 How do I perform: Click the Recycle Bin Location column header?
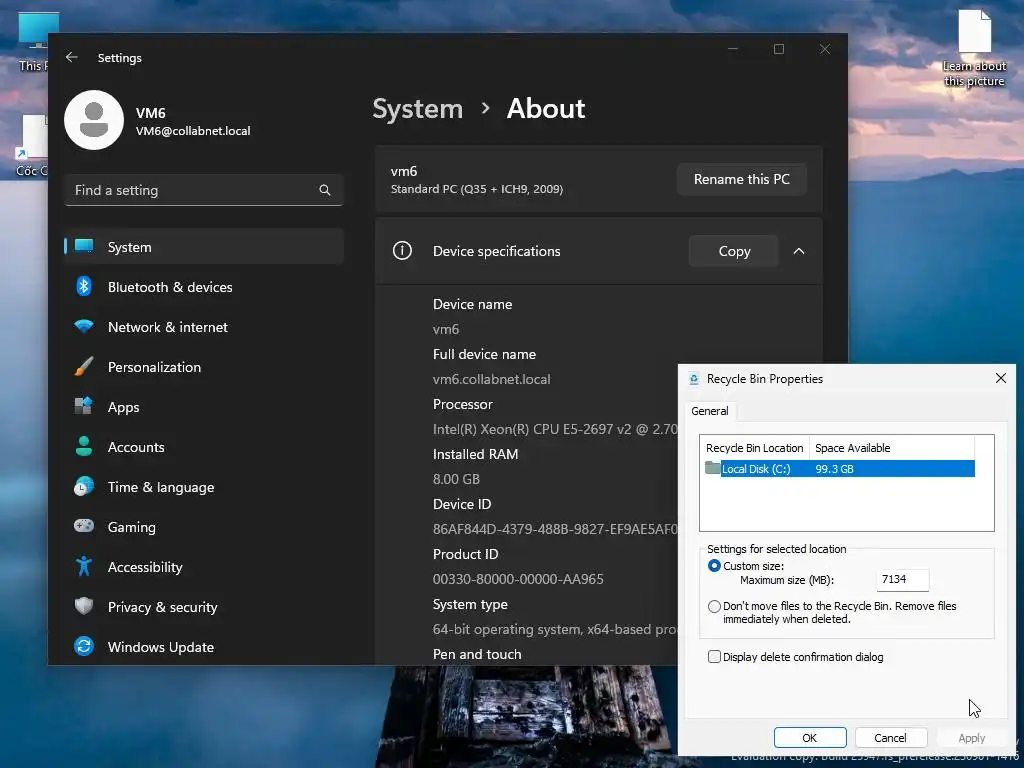(754, 448)
